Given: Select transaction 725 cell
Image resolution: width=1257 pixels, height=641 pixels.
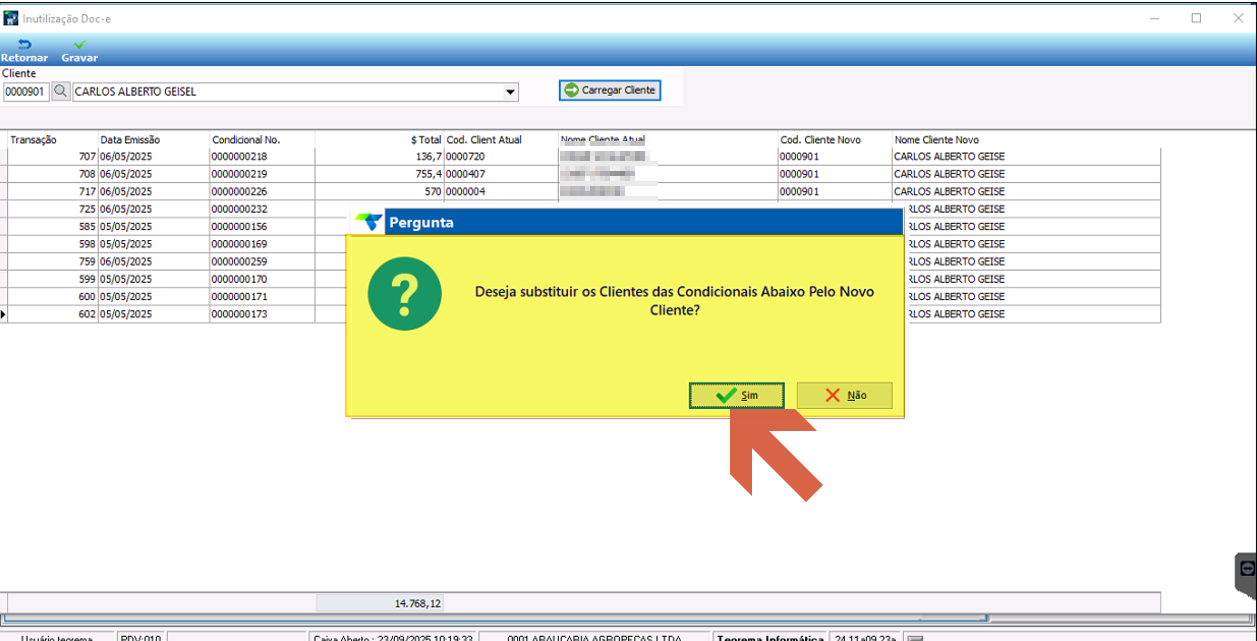Looking at the screenshot, I should click(x=53, y=209).
